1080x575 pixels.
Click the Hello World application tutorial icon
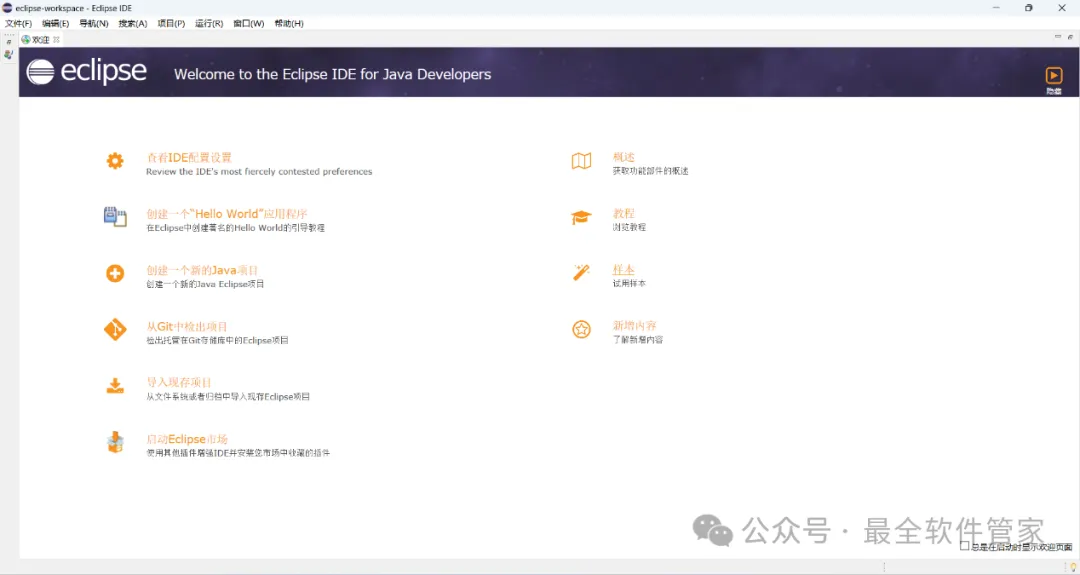pos(115,217)
